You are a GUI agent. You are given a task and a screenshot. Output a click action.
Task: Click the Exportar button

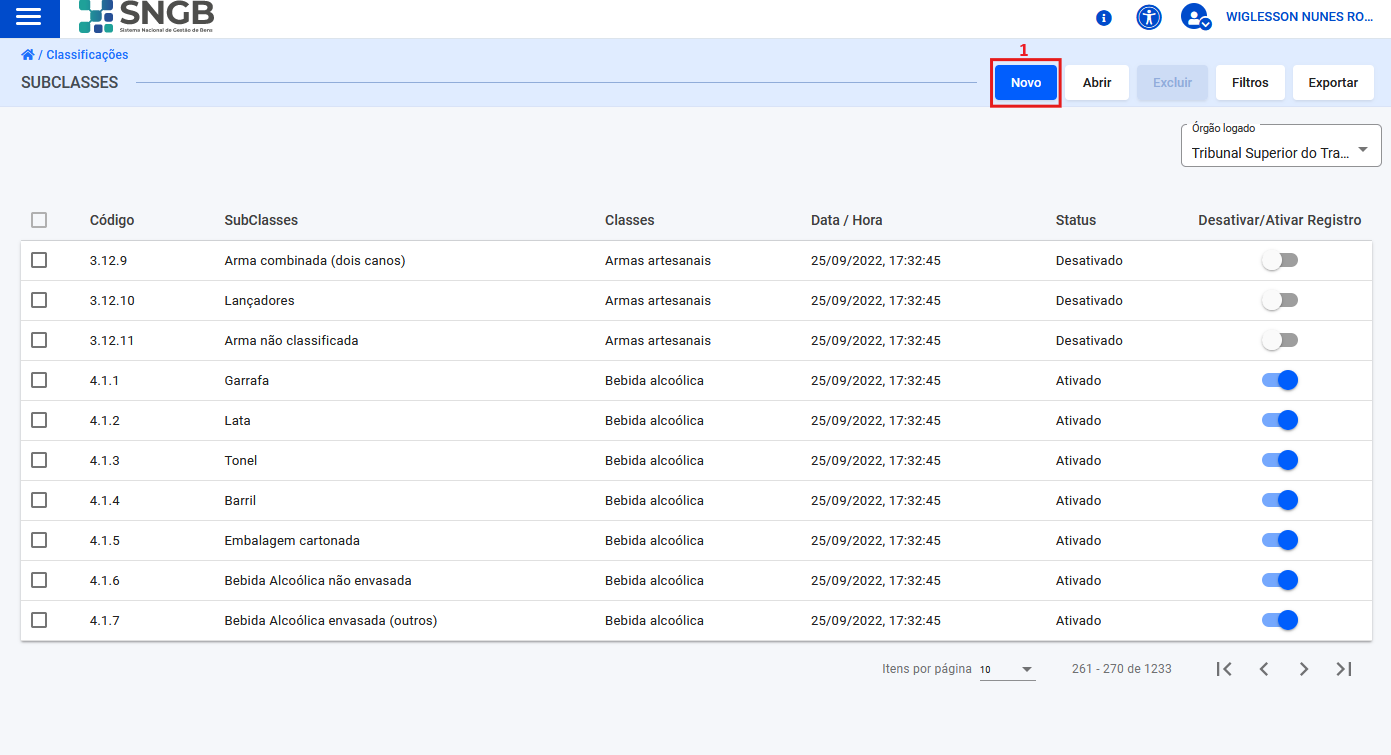tap(1333, 83)
